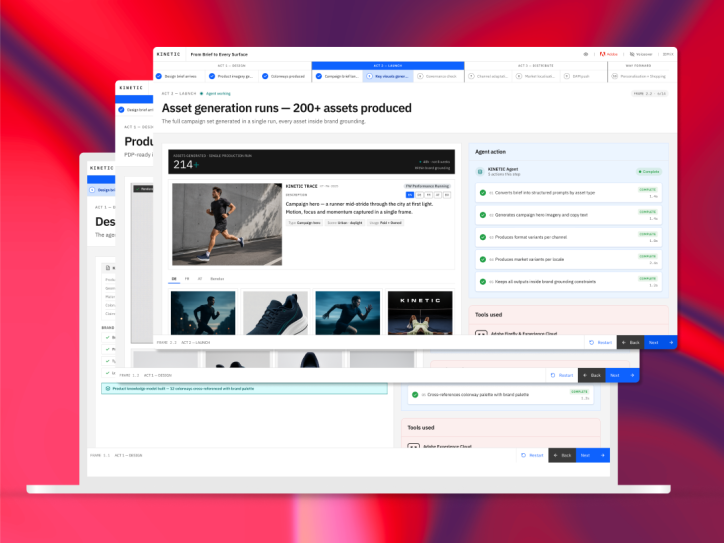The width and height of the screenshot is (724, 543).
Task: Select the EN language chip
Action: 410,195
